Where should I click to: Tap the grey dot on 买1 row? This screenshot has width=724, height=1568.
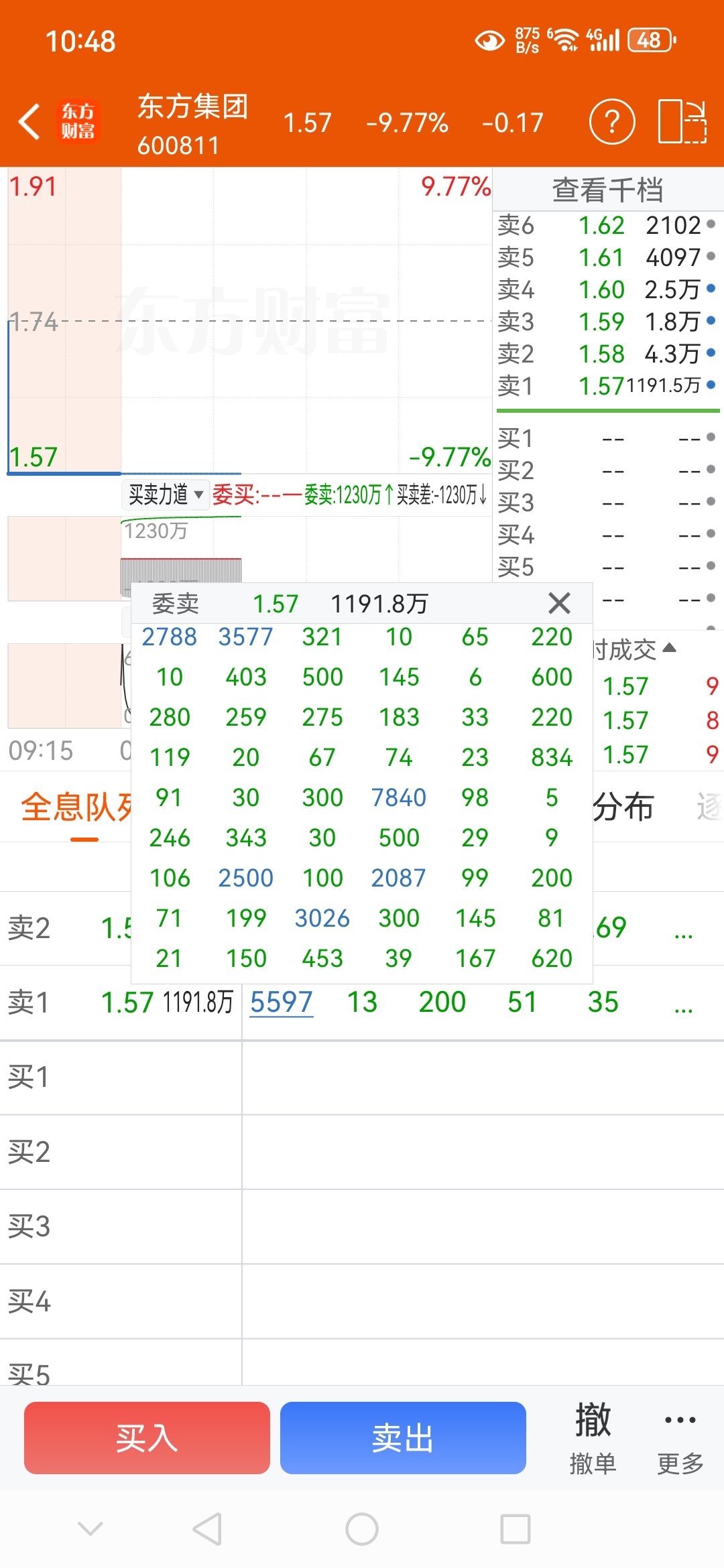(x=711, y=437)
